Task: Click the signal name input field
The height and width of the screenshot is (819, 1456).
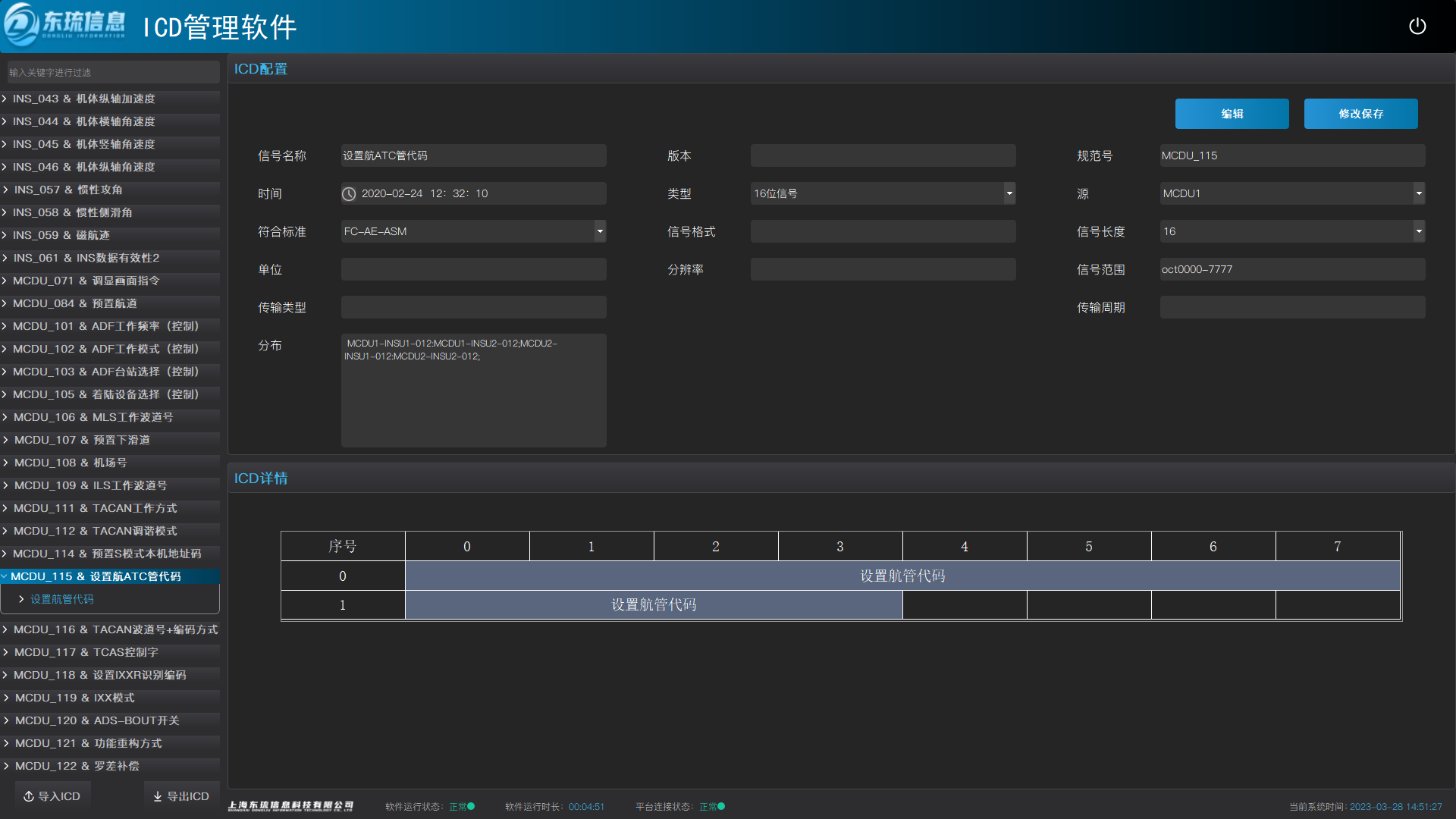Action: [x=473, y=155]
